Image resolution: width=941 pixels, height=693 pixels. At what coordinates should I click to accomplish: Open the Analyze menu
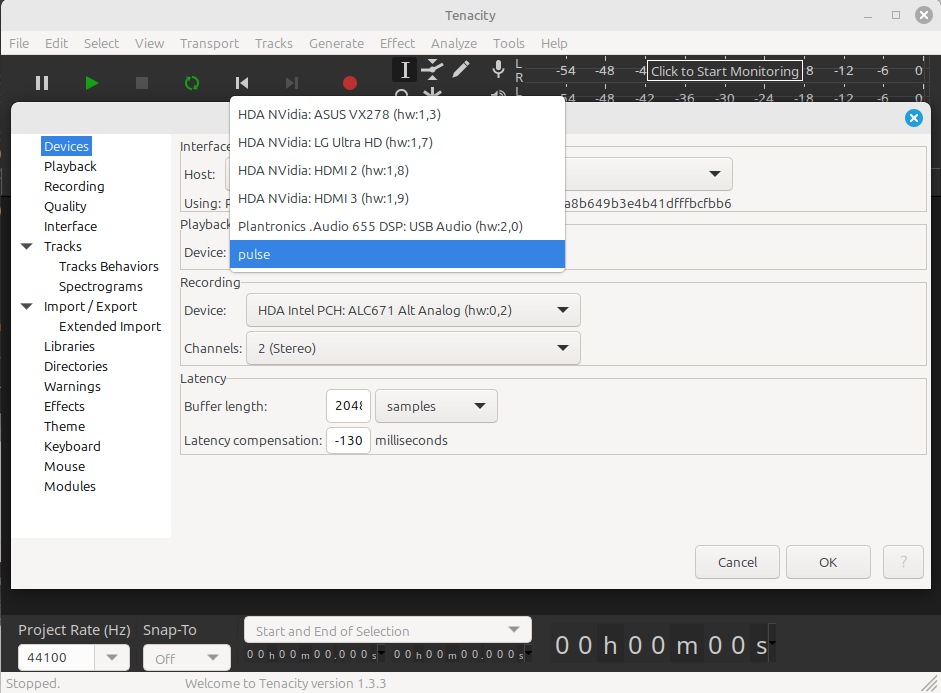pyautogui.click(x=454, y=43)
